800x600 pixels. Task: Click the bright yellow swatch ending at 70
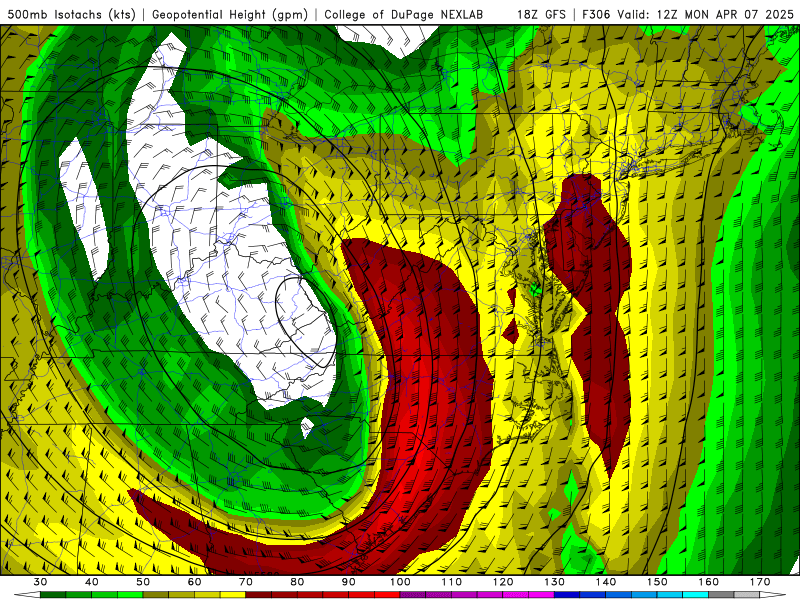point(233,595)
